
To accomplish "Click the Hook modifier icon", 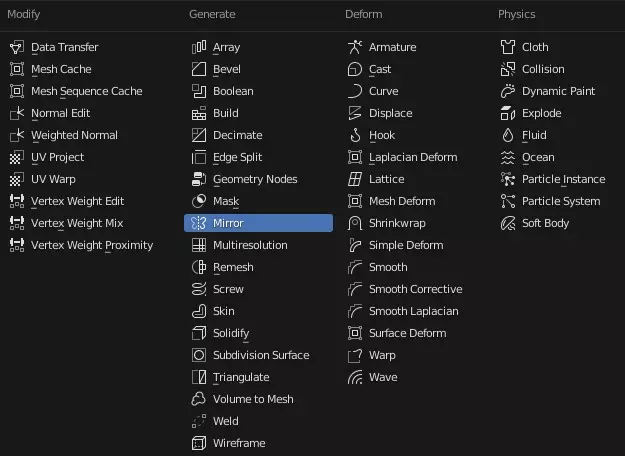I will 355,135.
